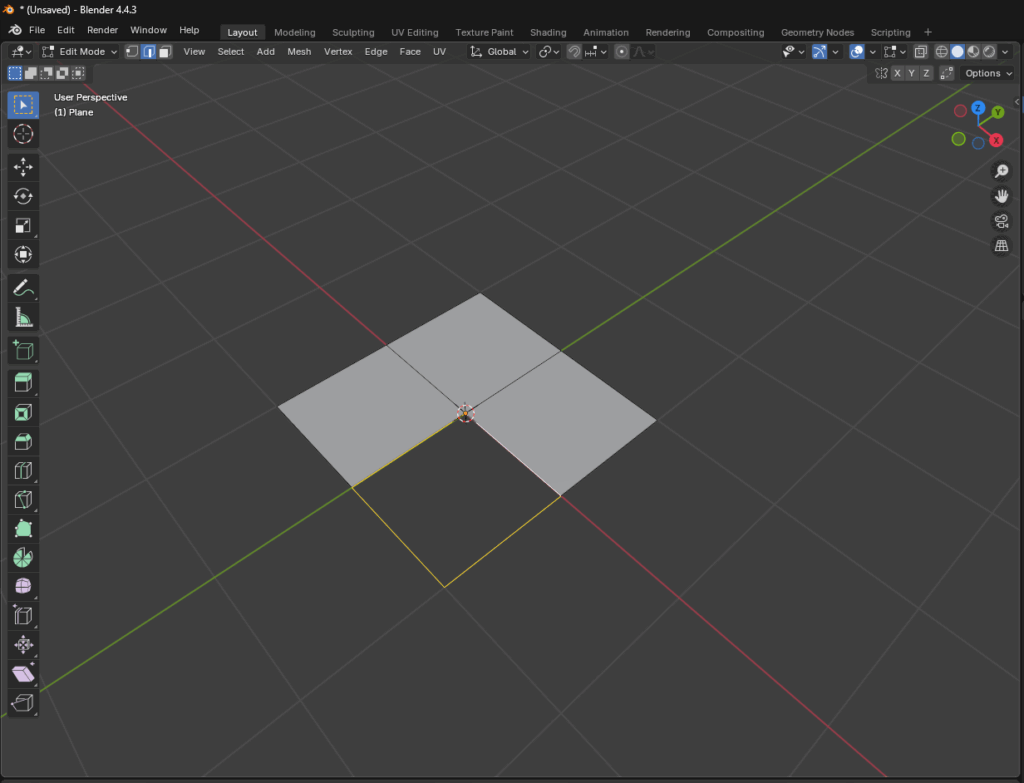The width and height of the screenshot is (1024, 783).
Task: Activate the Shear tool
Action: click(x=23, y=673)
